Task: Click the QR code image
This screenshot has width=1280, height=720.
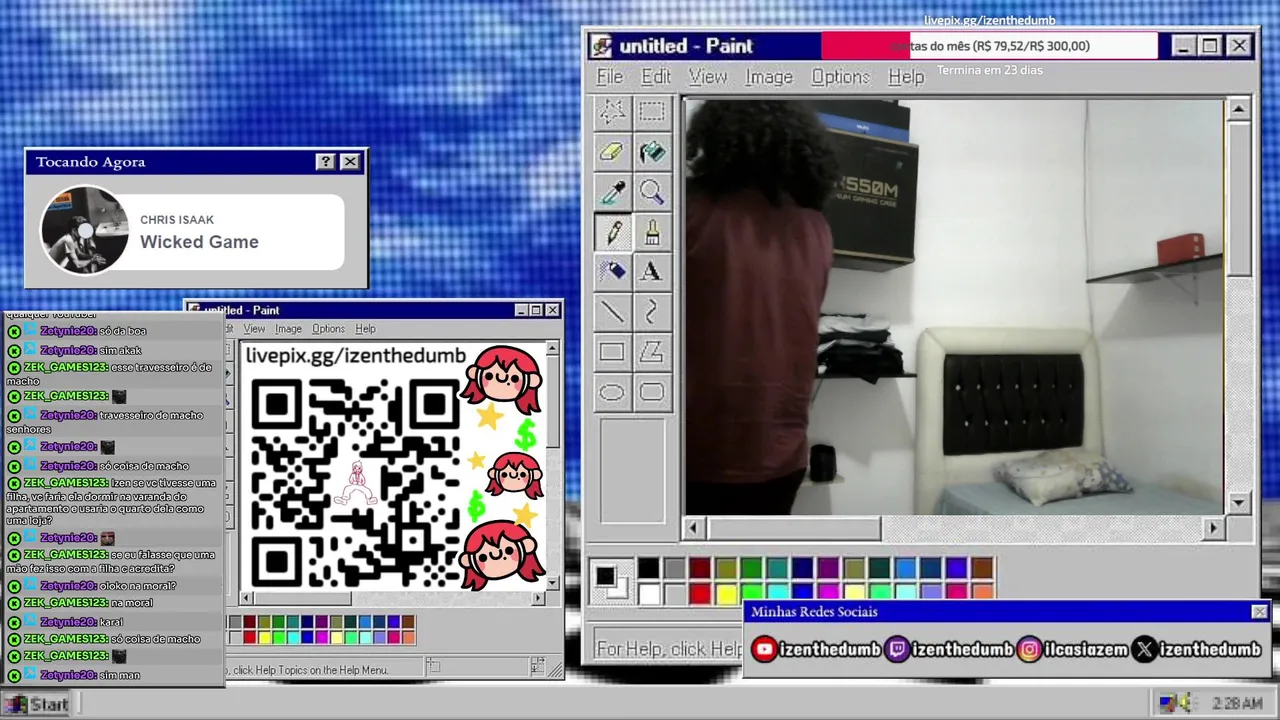Action: (x=355, y=483)
